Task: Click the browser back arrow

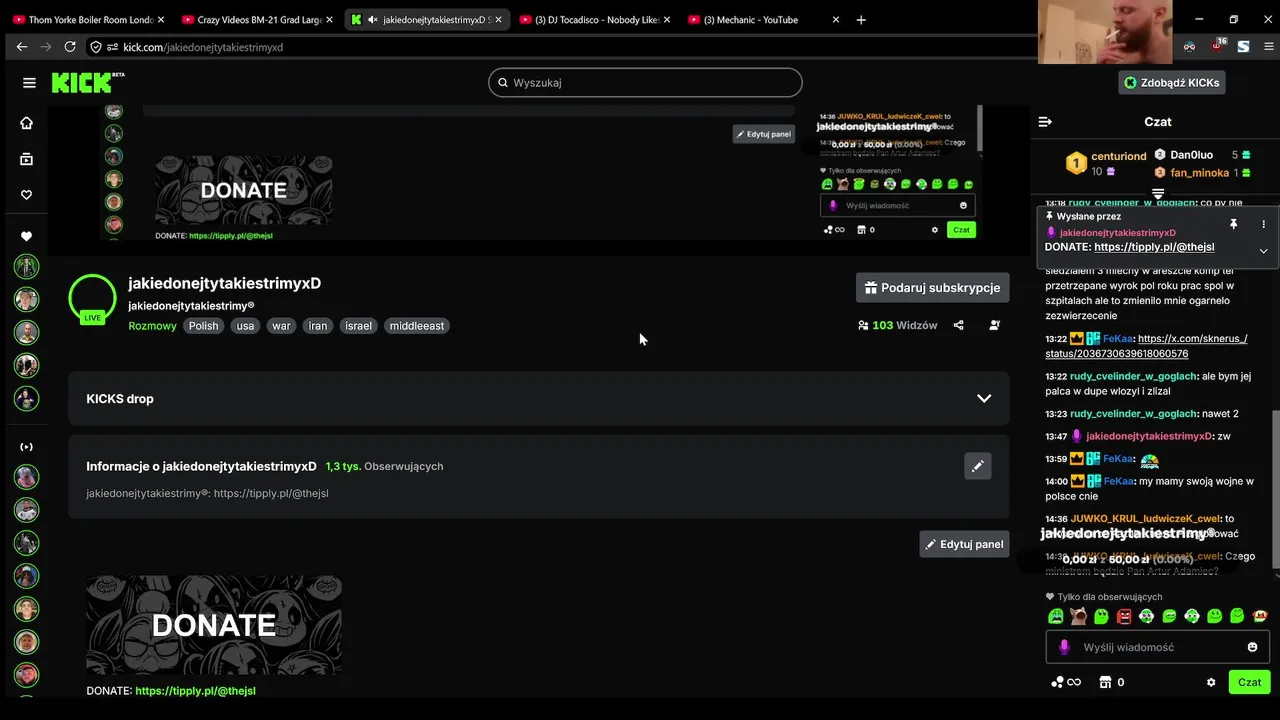Action: tap(22, 46)
